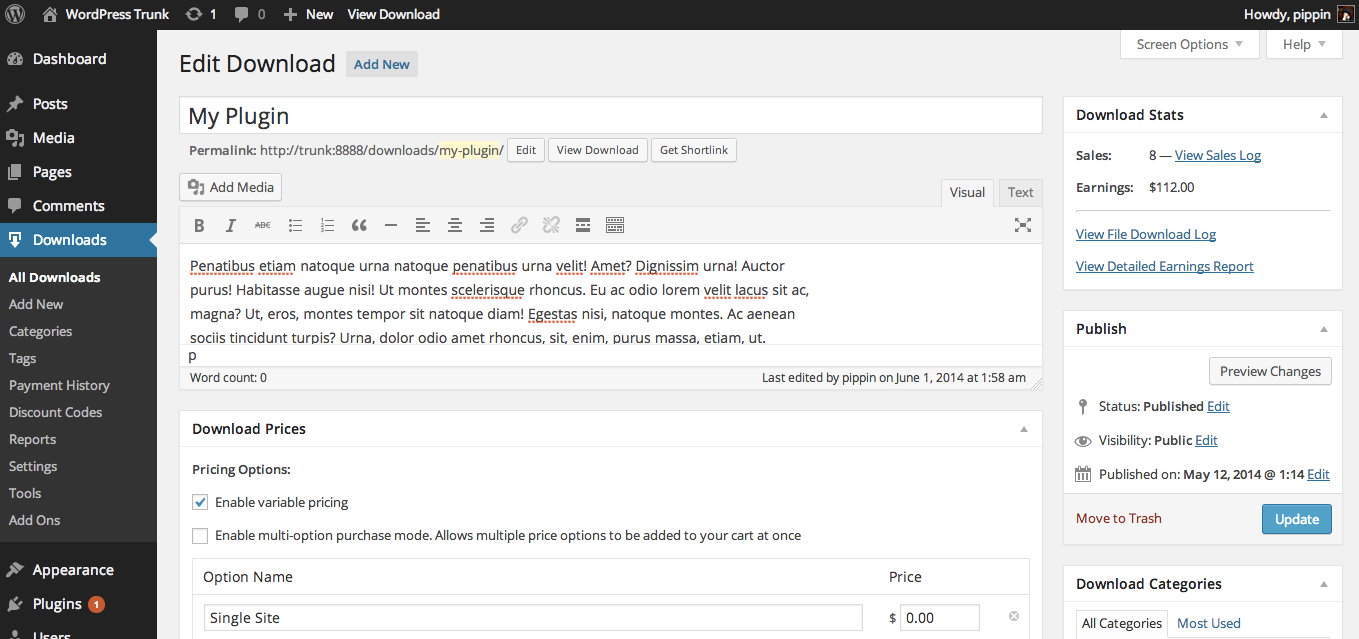Image resolution: width=1359 pixels, height=639 pixels.
Task: Insert a Read More tag
Action: pos(583,225)
